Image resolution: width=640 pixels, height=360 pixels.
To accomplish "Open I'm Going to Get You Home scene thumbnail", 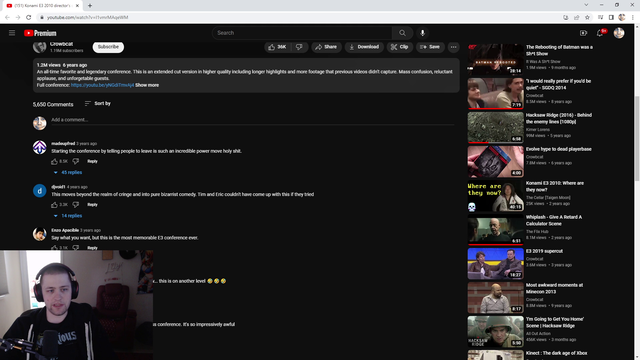I will [496, 331].
